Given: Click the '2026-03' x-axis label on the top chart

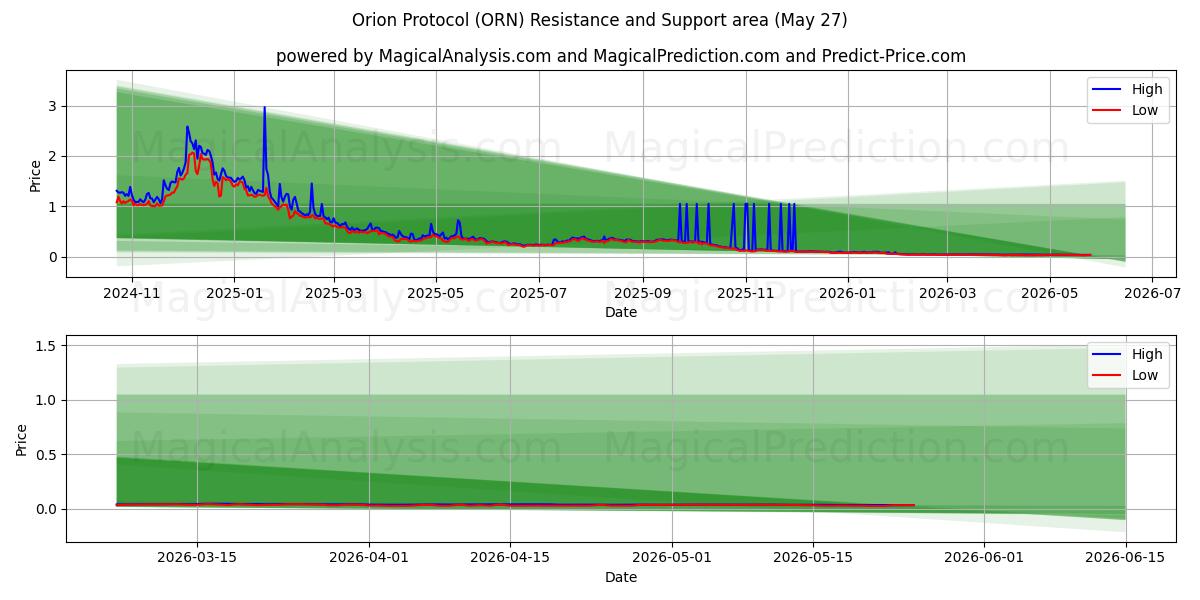Looking at the screenshot, I should (x=947, y=293).
